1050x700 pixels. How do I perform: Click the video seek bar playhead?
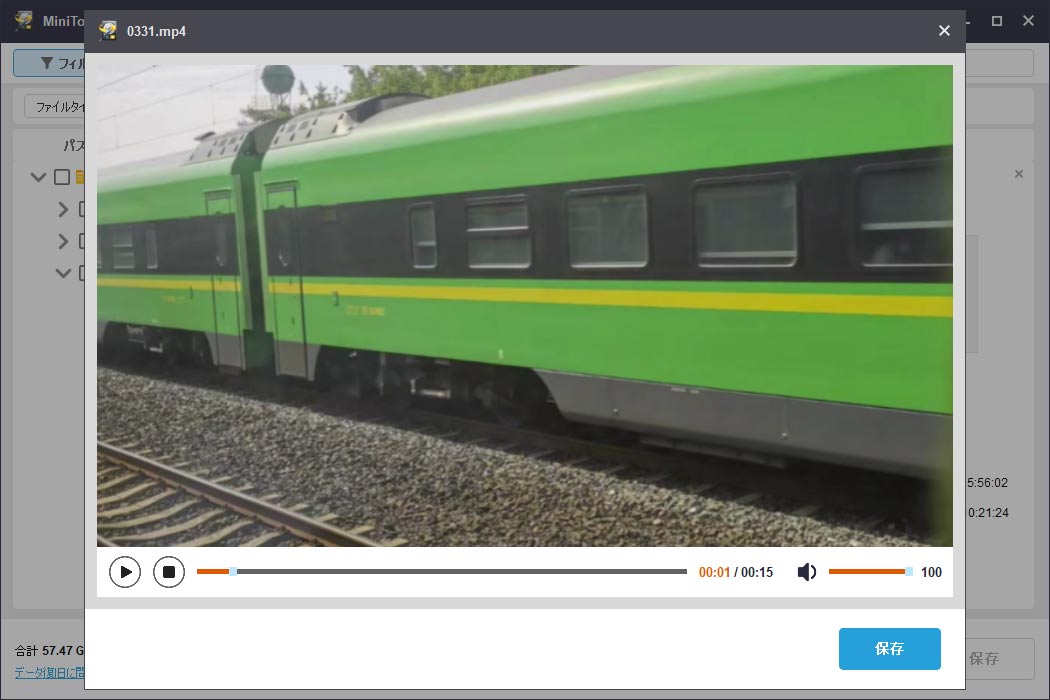click(x=233, y=571)
